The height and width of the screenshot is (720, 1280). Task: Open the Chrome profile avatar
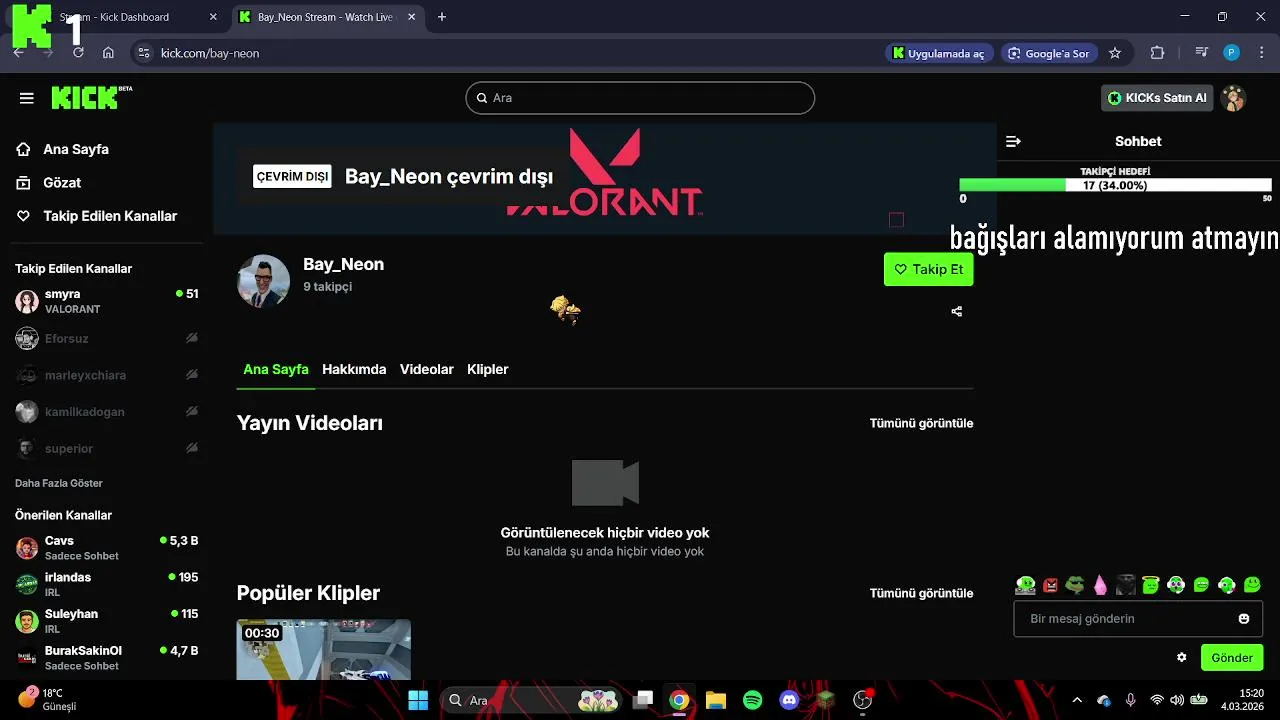click(1232, 53)
